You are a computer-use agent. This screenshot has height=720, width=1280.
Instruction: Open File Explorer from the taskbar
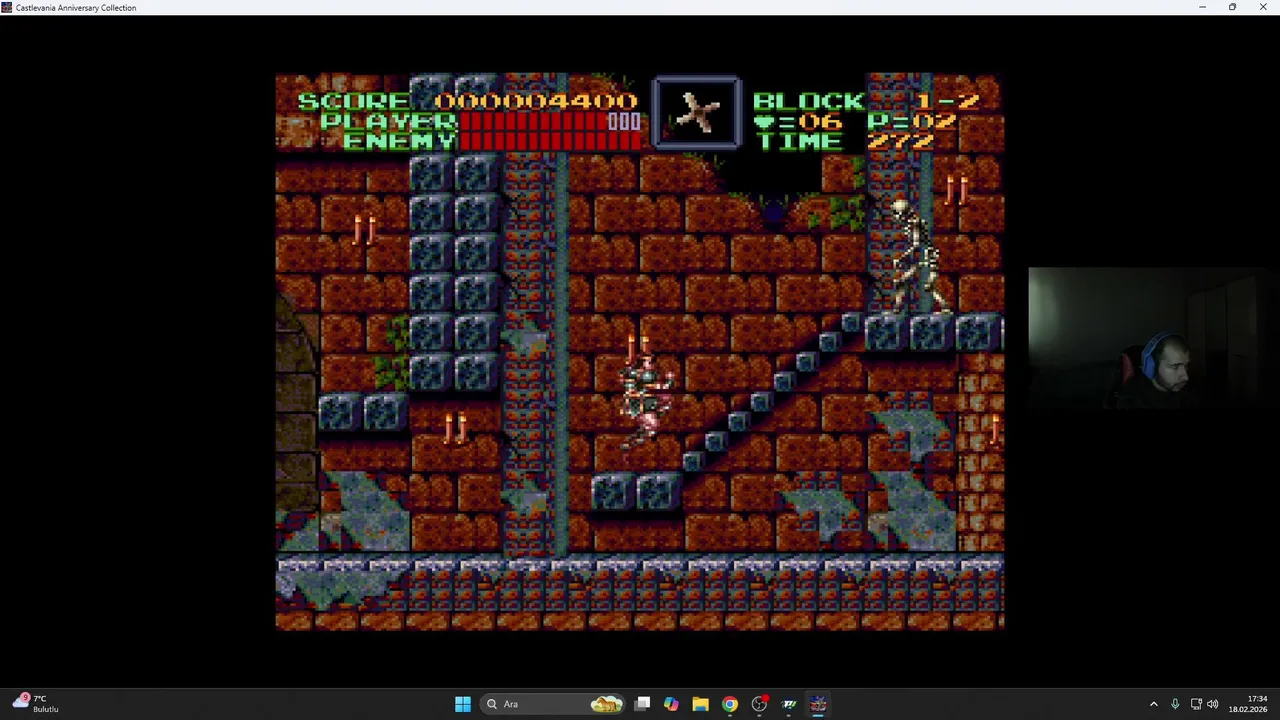click(700, 704)
